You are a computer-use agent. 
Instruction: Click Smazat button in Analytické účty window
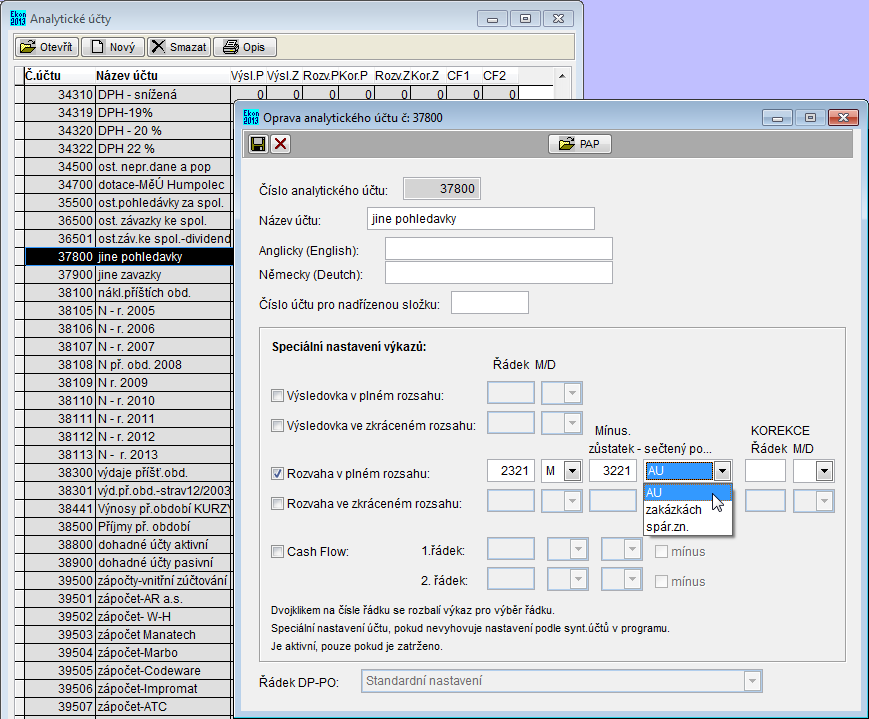click(178, 47)
